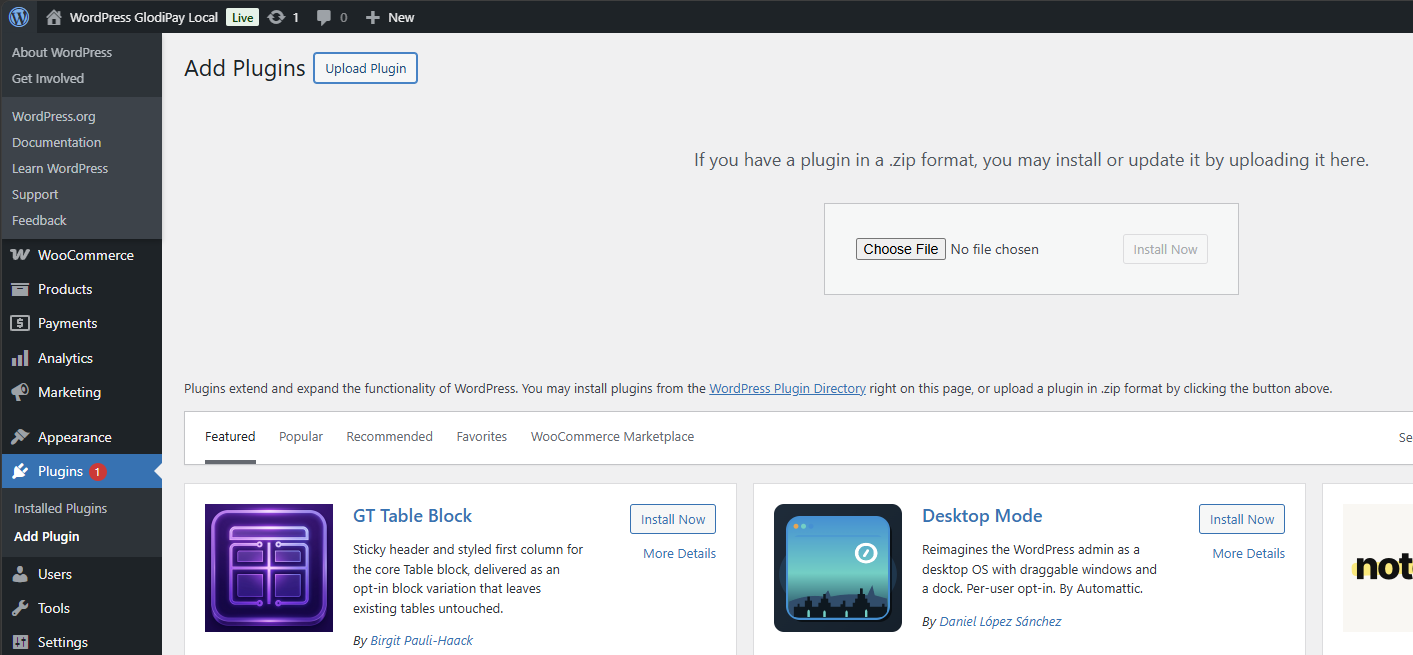This screenshot has width=1413, height=655.
Task: Switch to the Recommended tab
Action: point(389,437)
